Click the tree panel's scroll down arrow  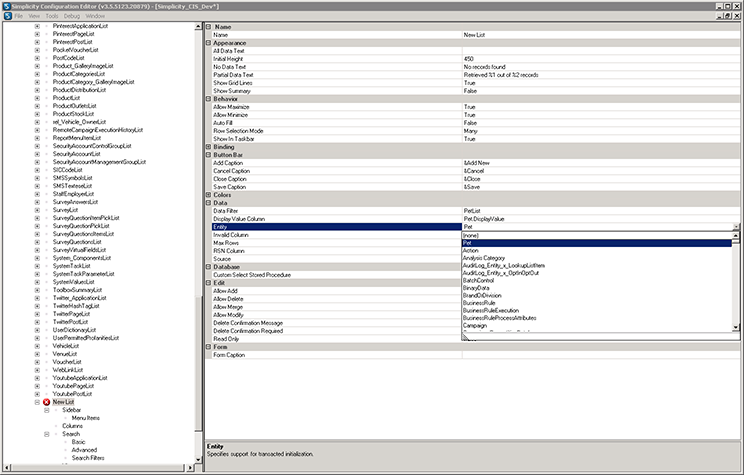click(x=198, y=459)
